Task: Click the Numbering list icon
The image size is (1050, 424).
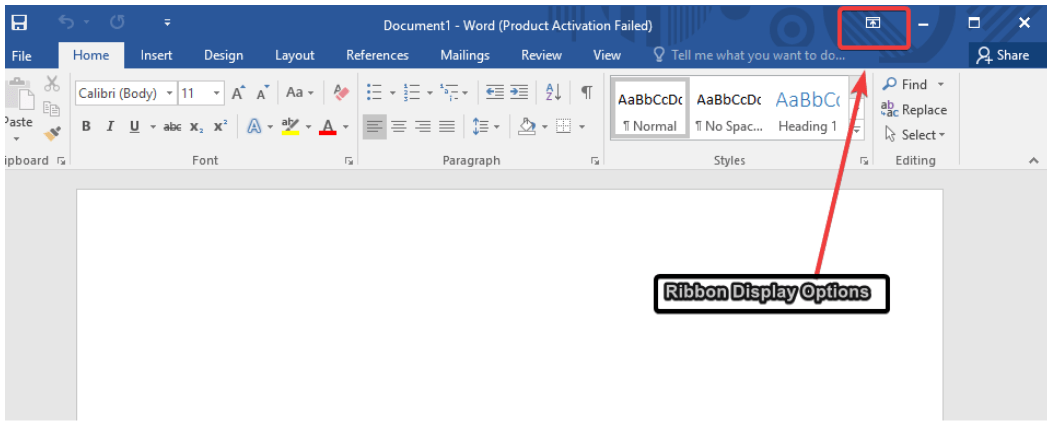Action: tap(412, 92)
